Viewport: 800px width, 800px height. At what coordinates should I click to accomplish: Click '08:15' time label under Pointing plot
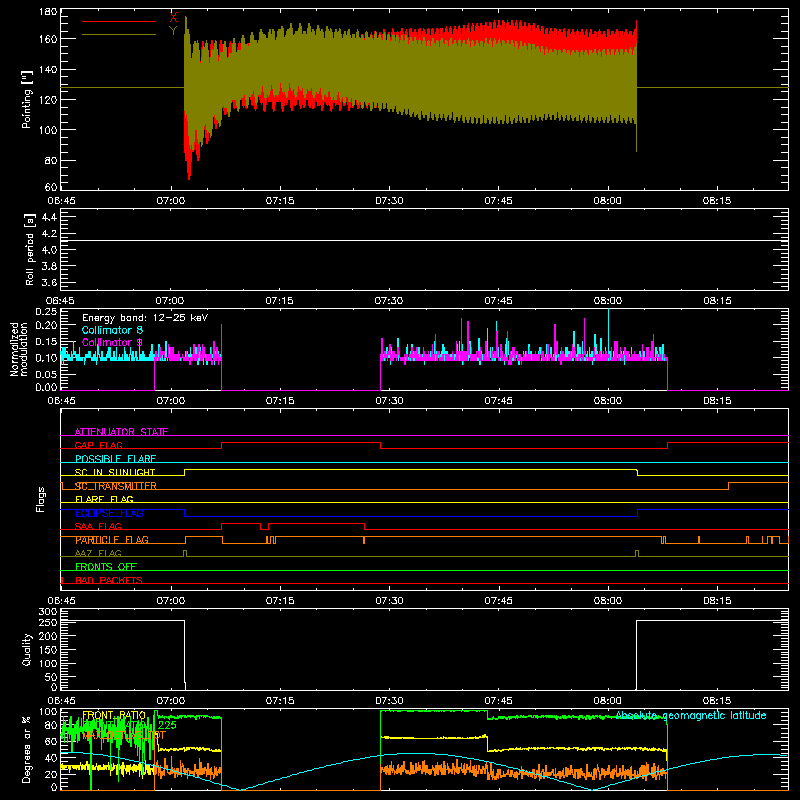click(x=717, y=201)
